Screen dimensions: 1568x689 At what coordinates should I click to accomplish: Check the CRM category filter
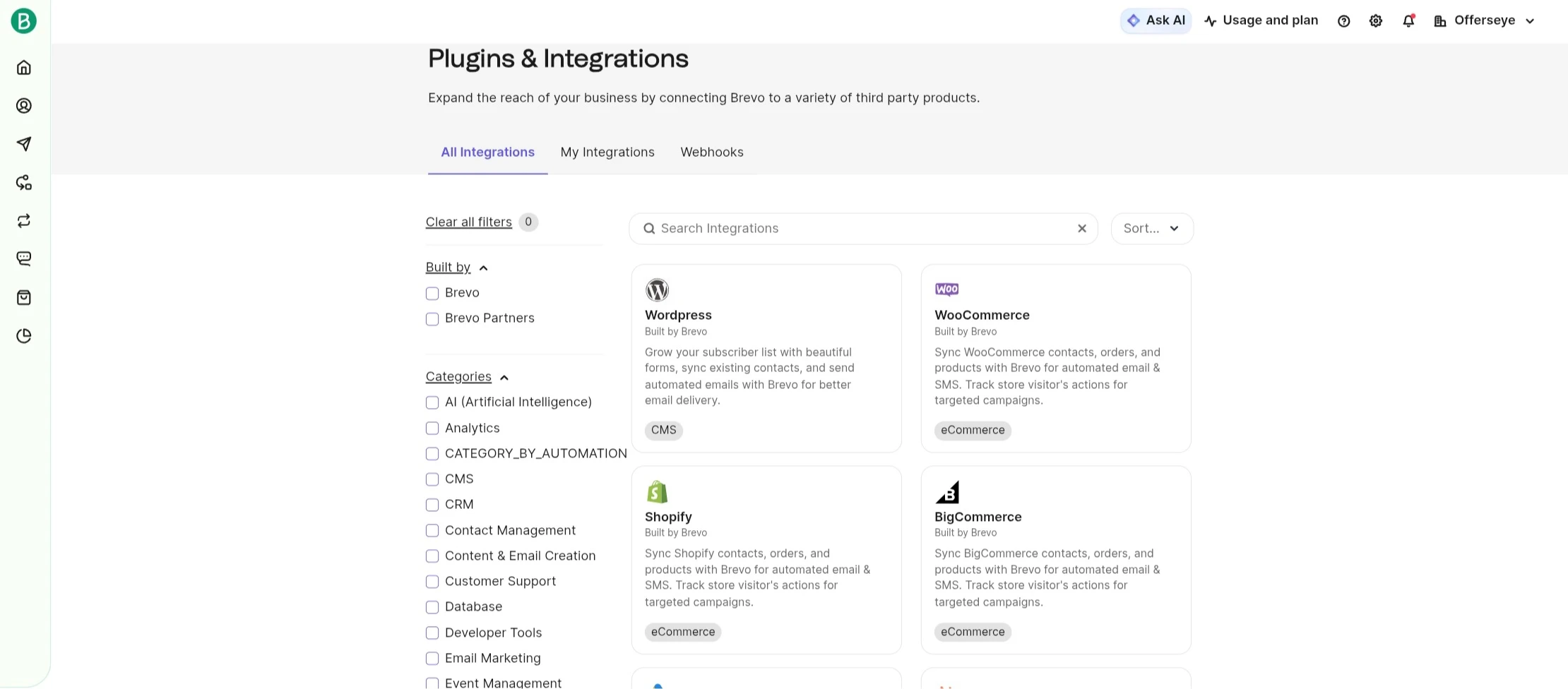click(432, 505)
